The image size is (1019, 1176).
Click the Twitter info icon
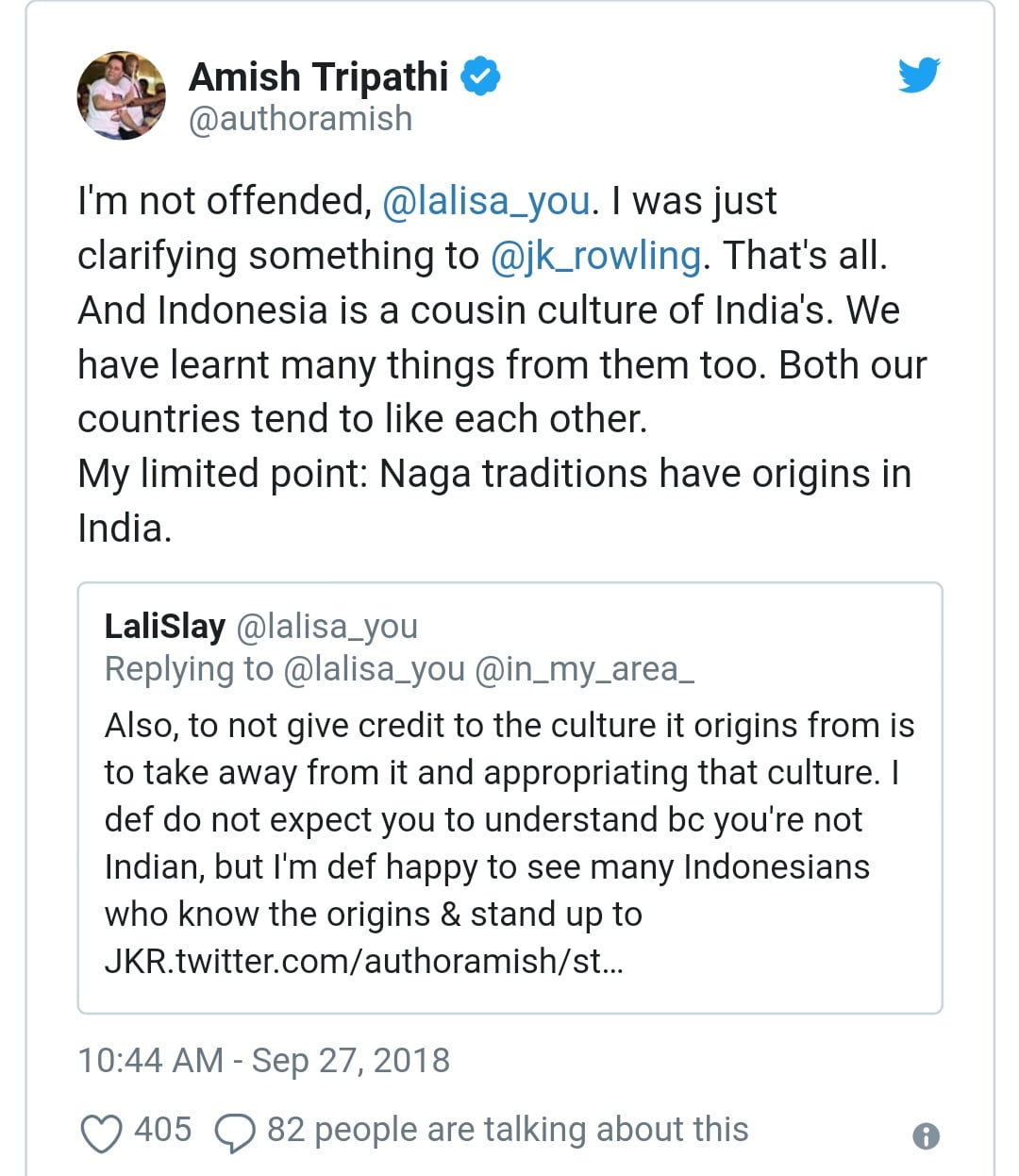(x=926, y=1135)
